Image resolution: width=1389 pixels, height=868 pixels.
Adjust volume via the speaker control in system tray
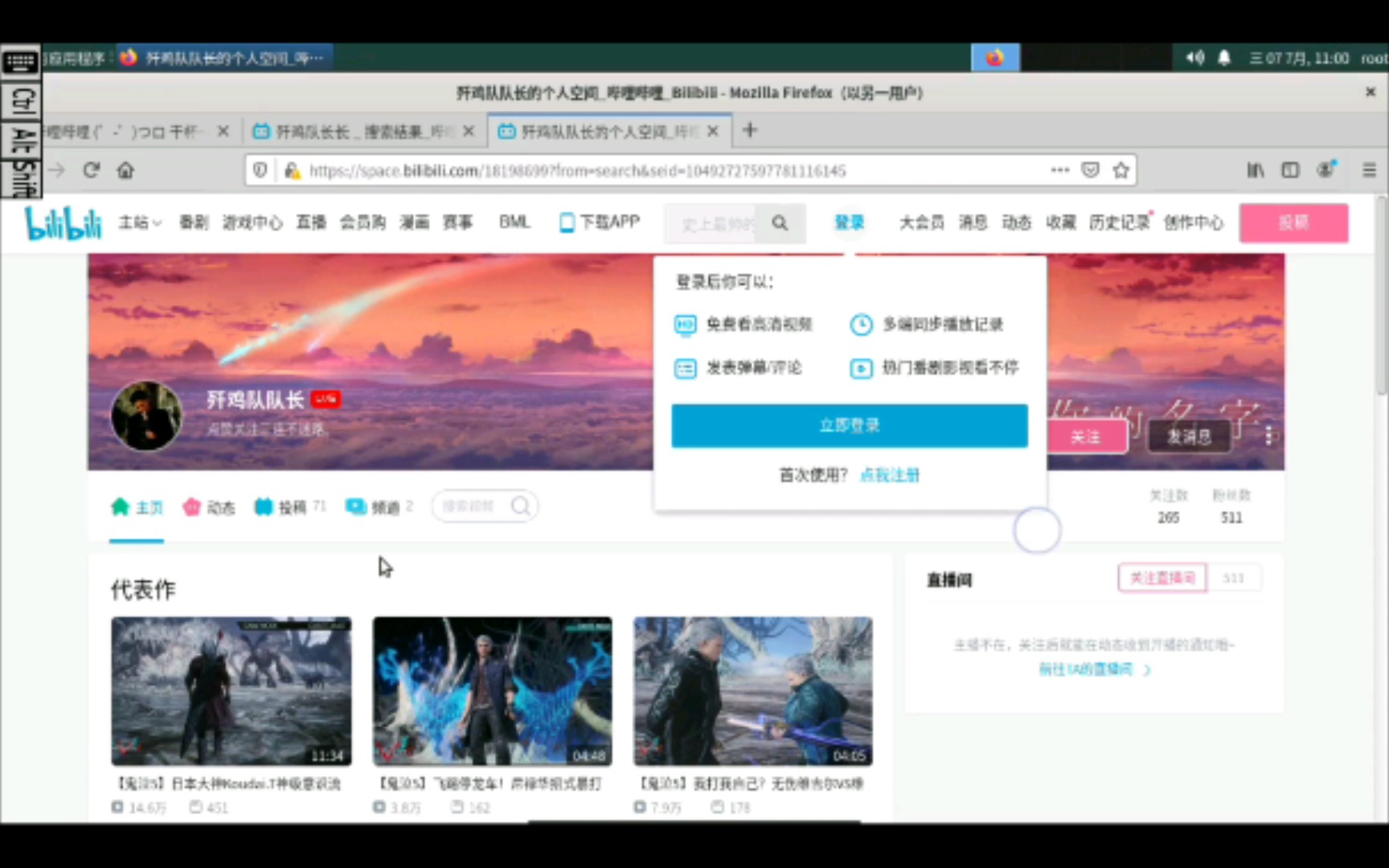click(1194, 57)
